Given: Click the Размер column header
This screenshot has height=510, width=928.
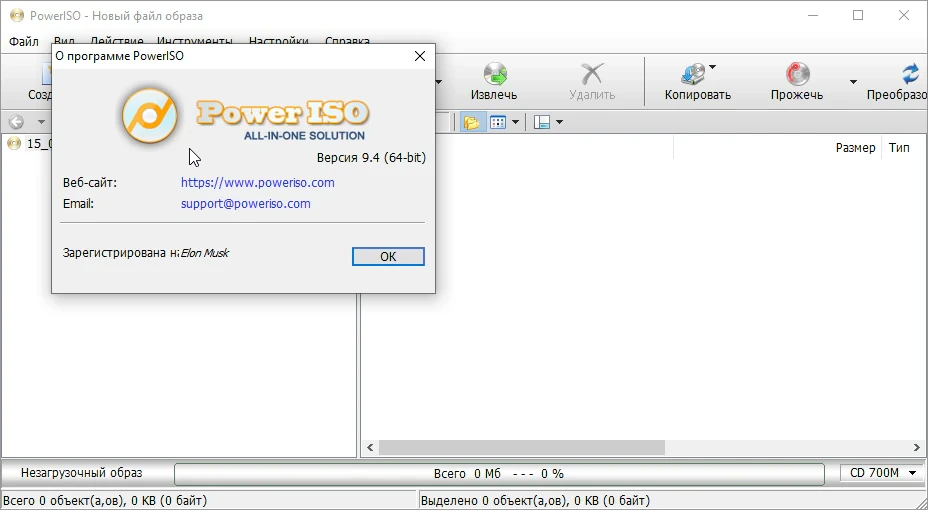Looking at the screenshot, I should click(855, 148).
